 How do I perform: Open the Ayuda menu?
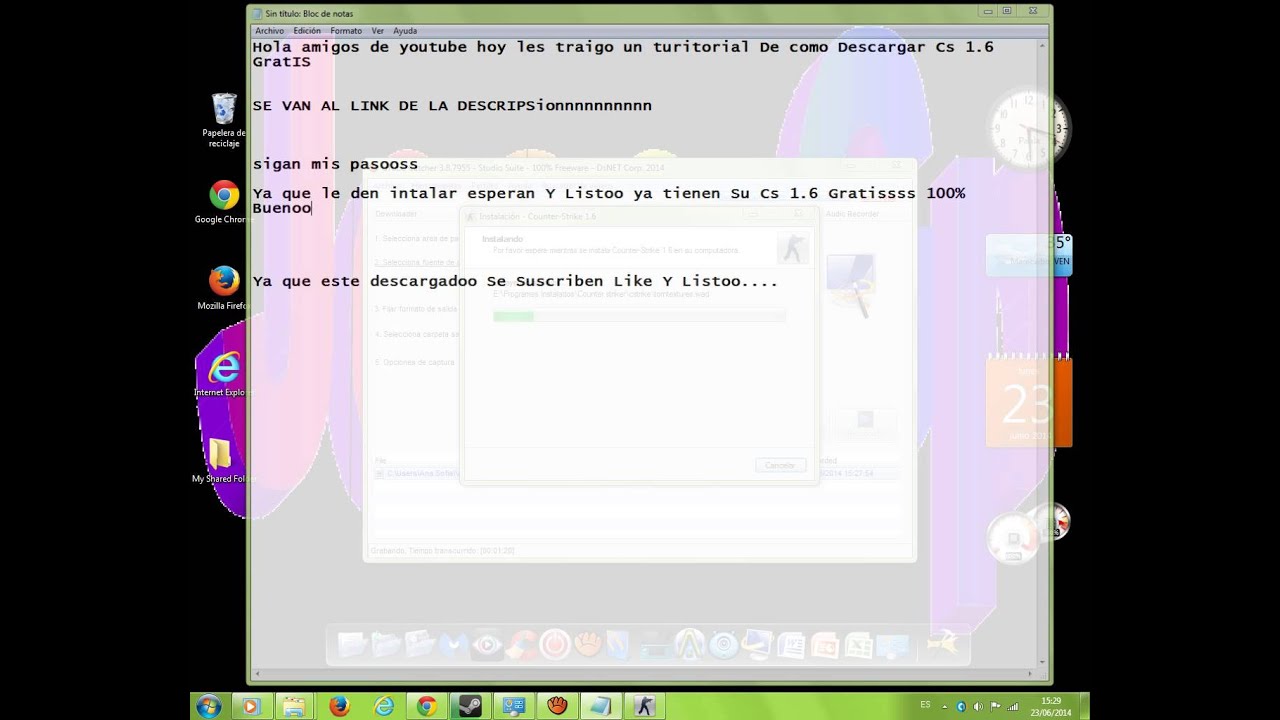[x=405, y=31]
